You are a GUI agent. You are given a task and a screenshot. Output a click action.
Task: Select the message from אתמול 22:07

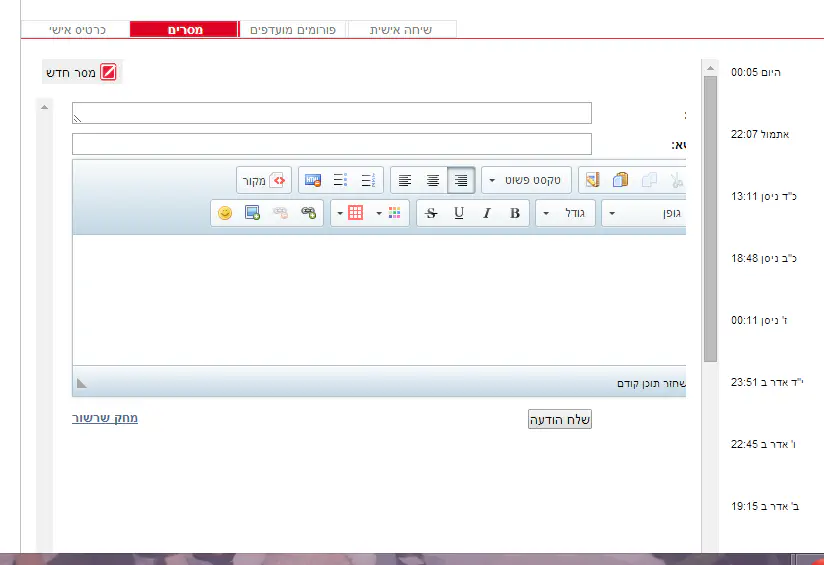point(761,134)
